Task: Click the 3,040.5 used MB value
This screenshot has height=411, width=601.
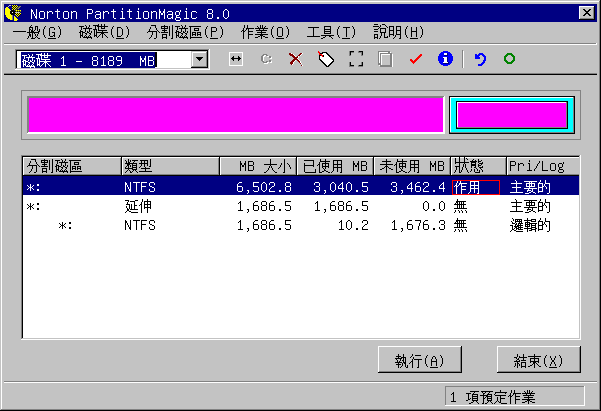Action: point(341,187)
